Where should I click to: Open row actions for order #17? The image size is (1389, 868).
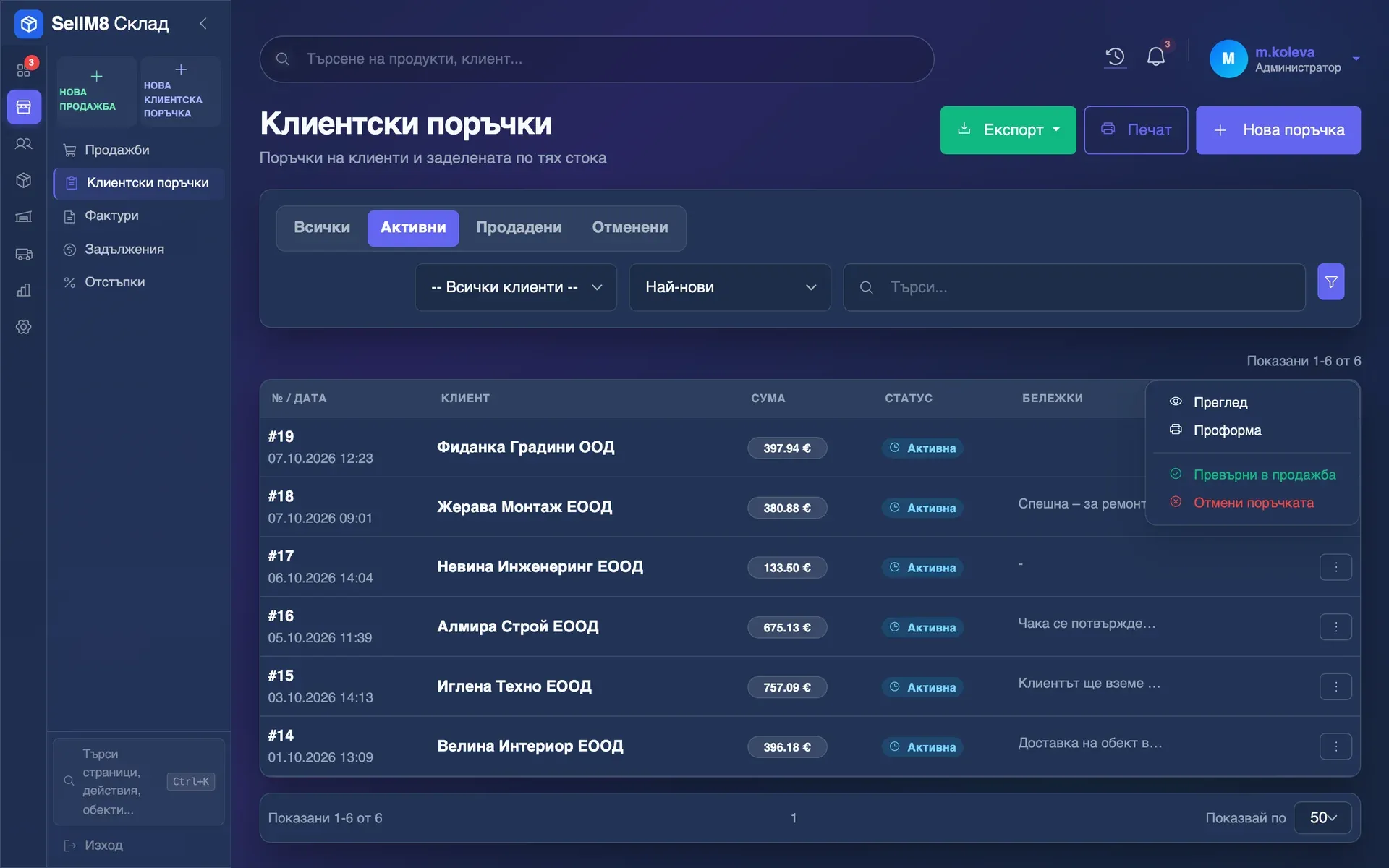[x=1335, y=567]
